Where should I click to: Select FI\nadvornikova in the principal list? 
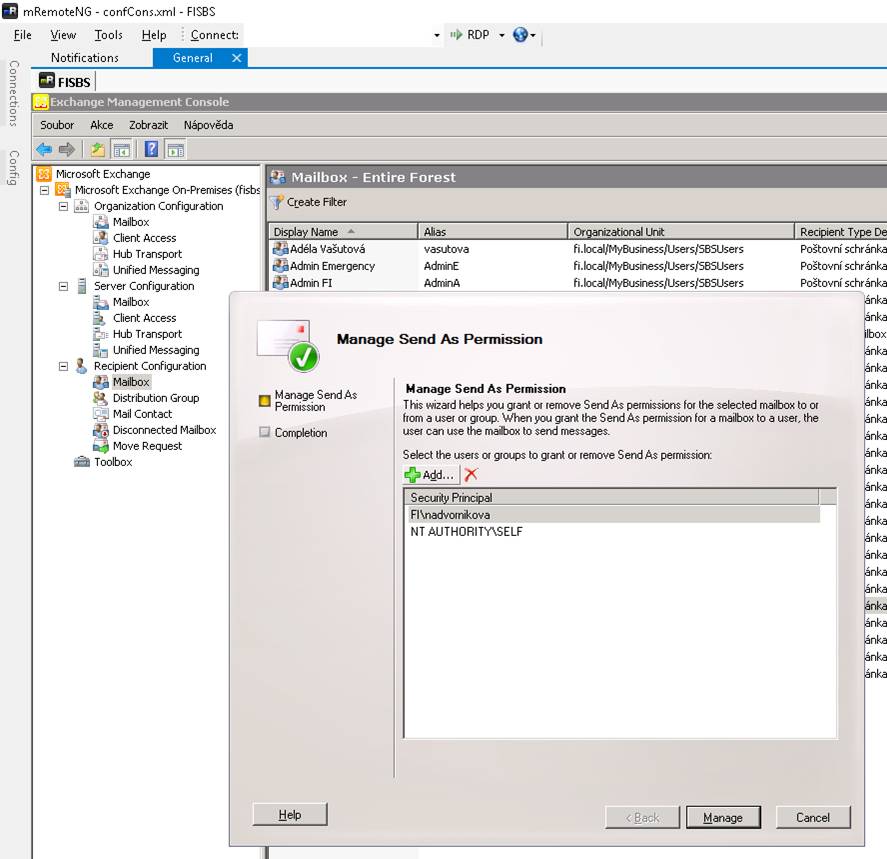click(450, 514)
